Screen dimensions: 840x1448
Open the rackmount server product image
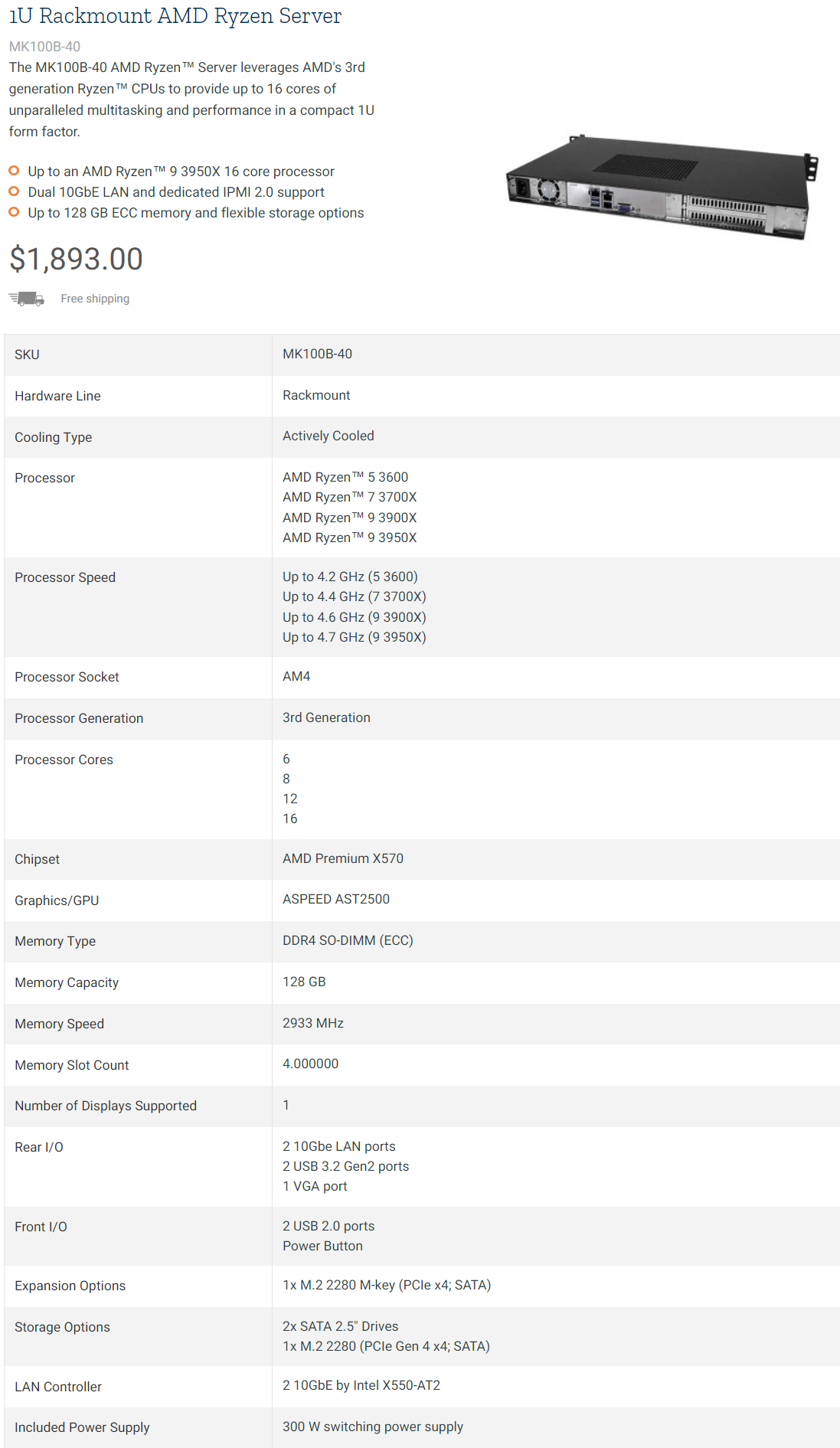662,187
